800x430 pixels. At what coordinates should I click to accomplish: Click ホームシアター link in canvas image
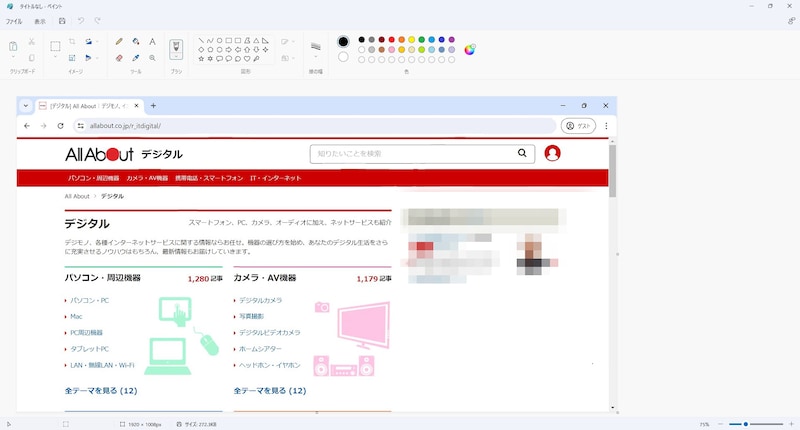click(260, 349)
